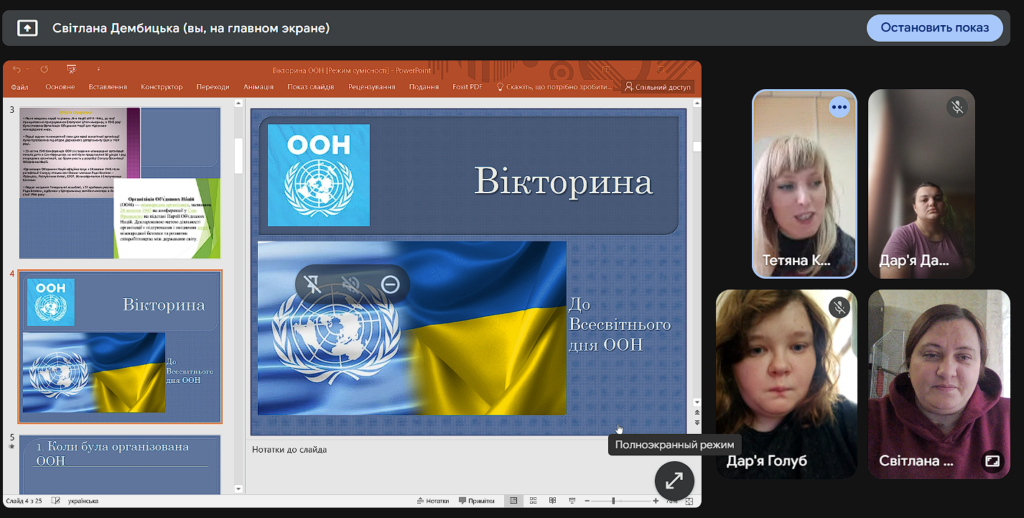Viewport: 1024px width, 518px height.
Task: Click the picture-in-picture icon on Світлана's tile
Action: [992, 461]
